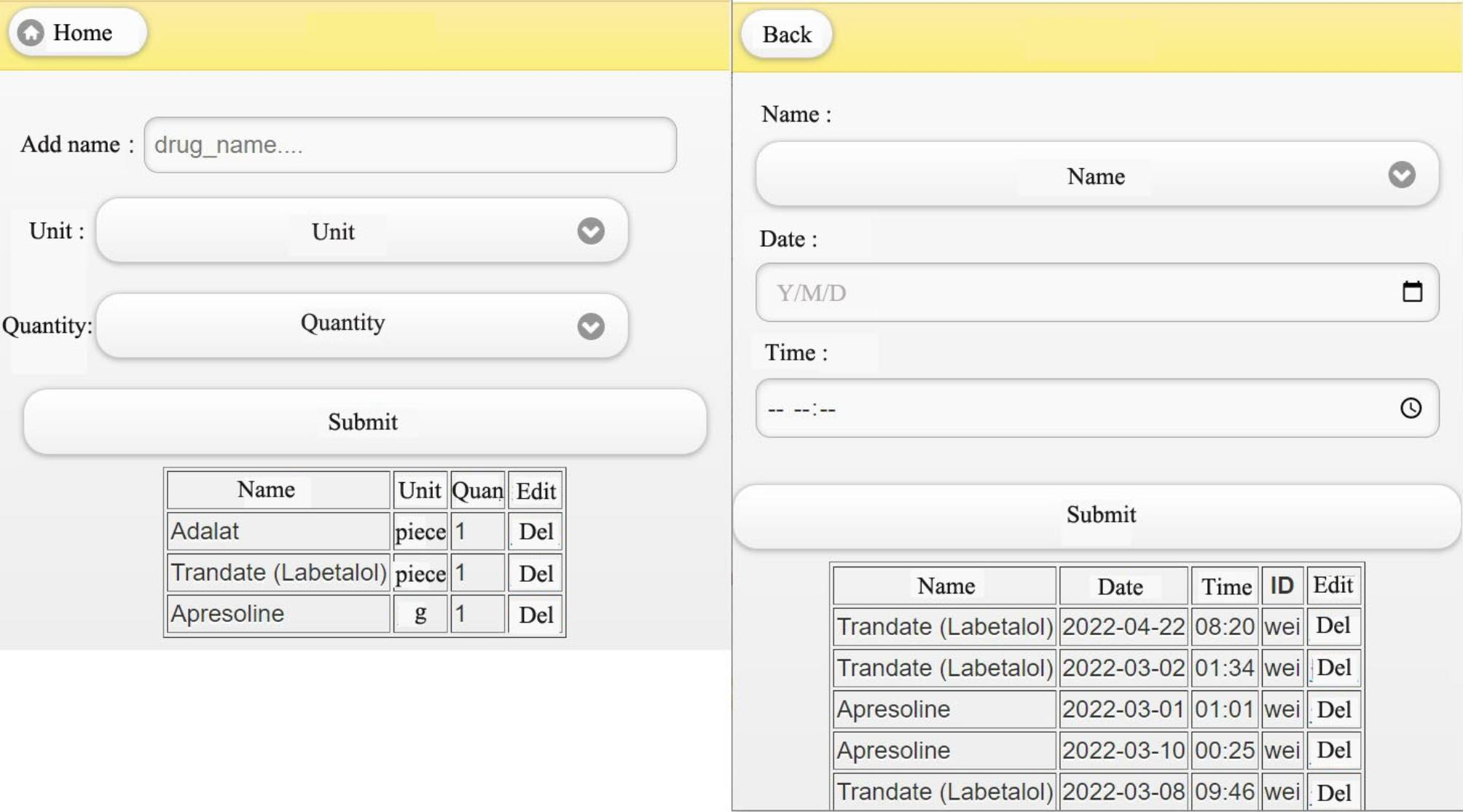The width and height of the screenshot is (1463, 812).
Task: Click the ID column header
Action: pyautogui.click(x=1282, y=586)
